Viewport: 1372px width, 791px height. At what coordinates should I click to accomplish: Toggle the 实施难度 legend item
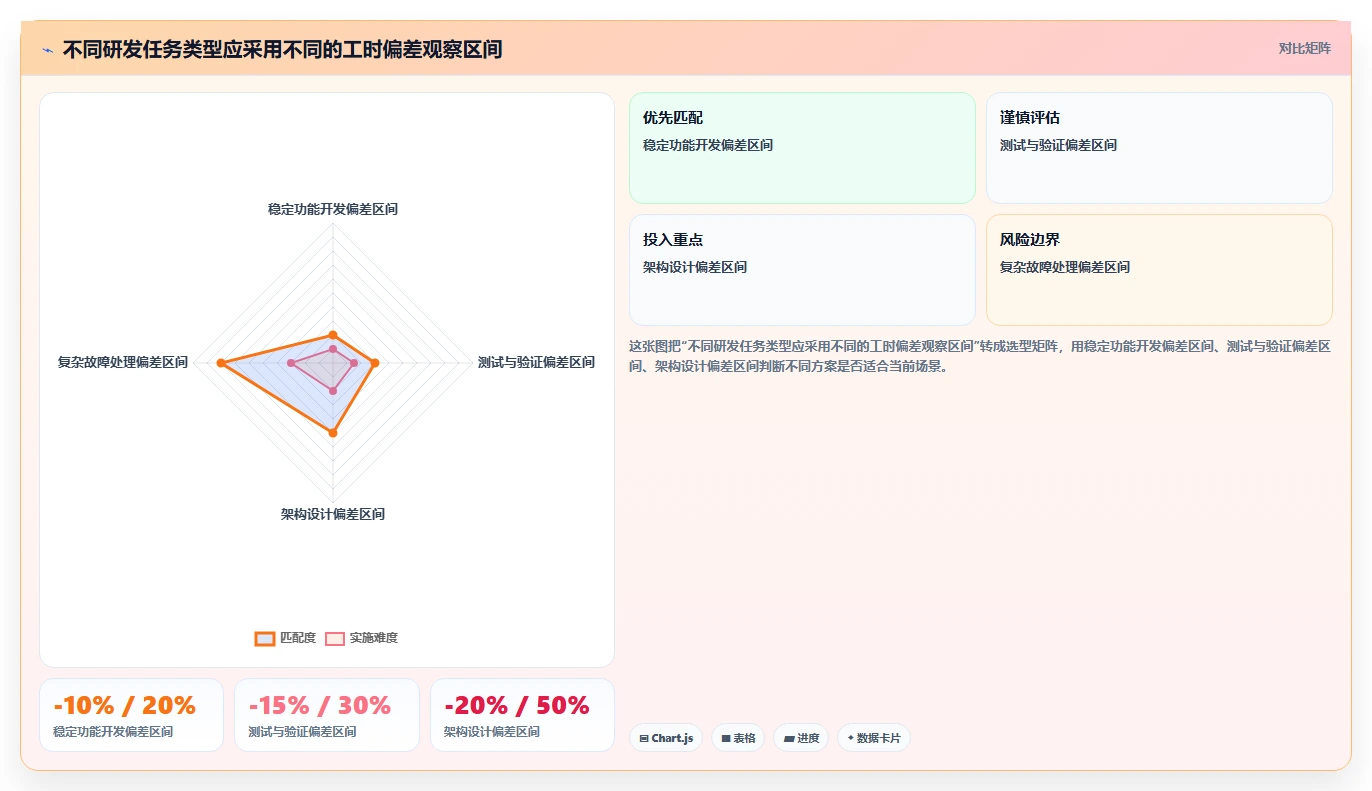click(361, 638)
